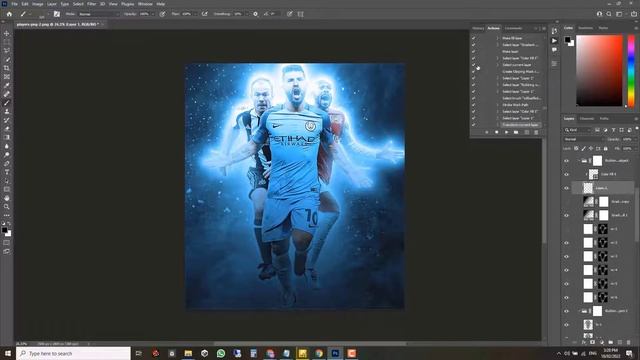The image size is (640, 360).
Task: Toggle visibility of Color Fill 3 layer
Action: point(567,174)
